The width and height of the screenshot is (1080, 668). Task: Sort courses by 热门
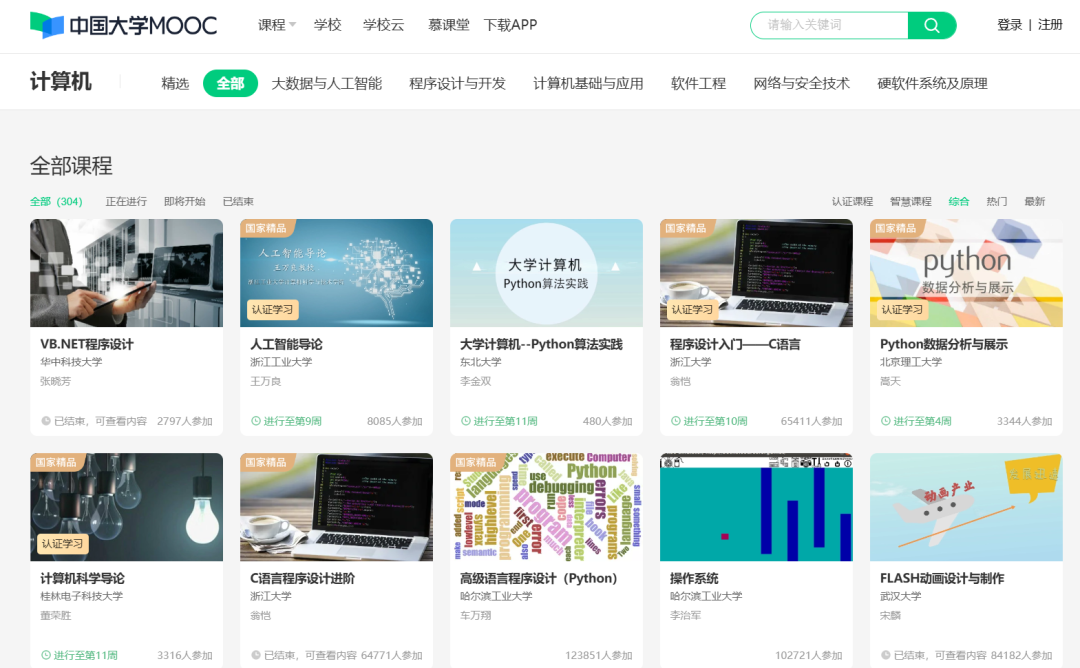point(997,201)
